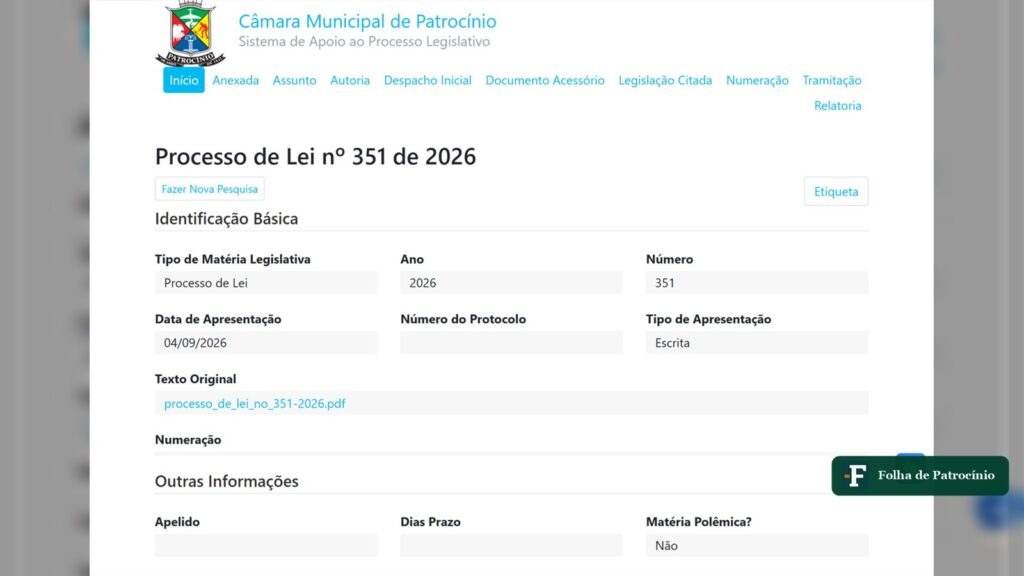Click the Data de Apresentação field
The width and height of the screenshot is (1024, 576).
(x=266, y=343)
